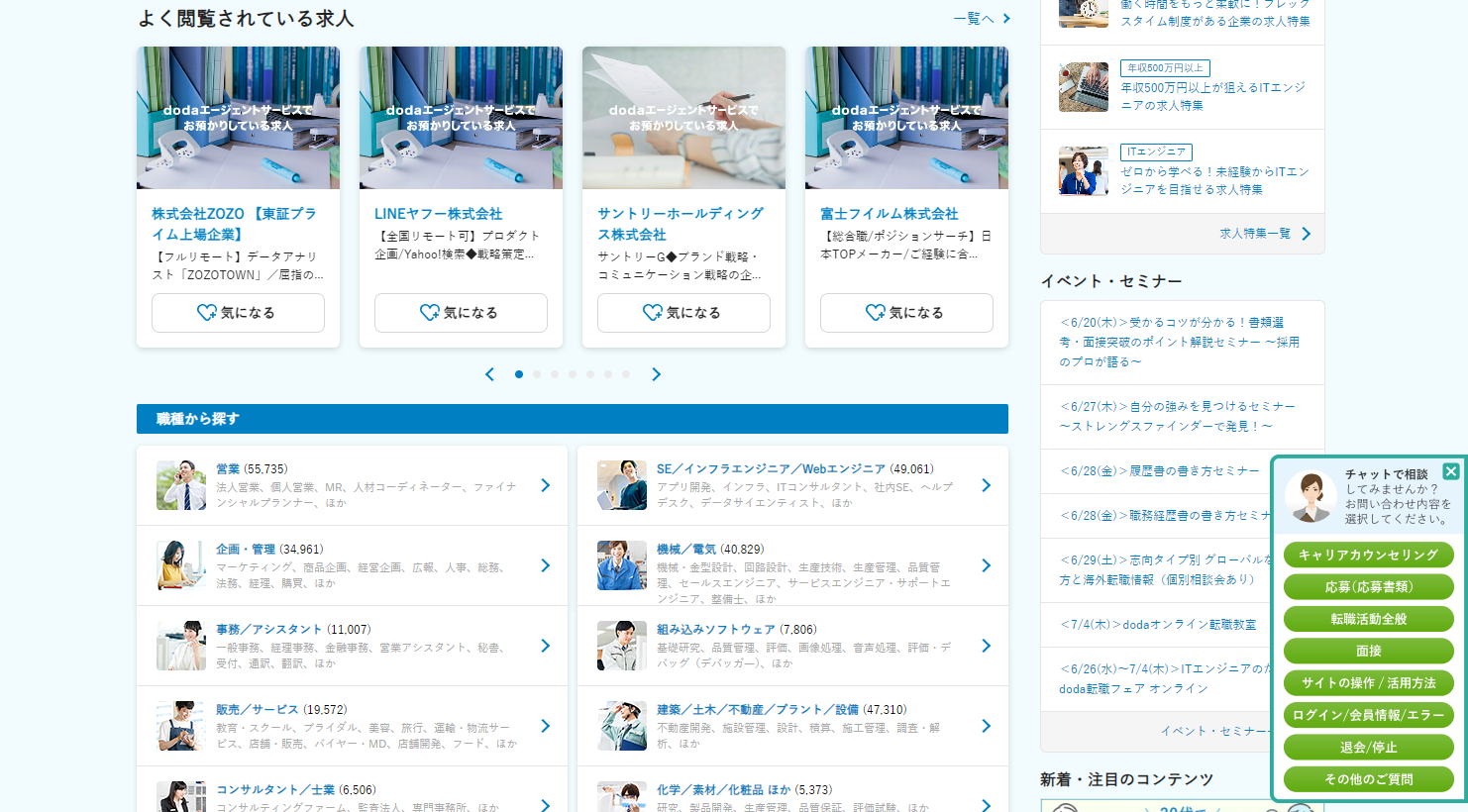Click the next arrow in job carousel
1468x812 pixels.
coord(656,374)
